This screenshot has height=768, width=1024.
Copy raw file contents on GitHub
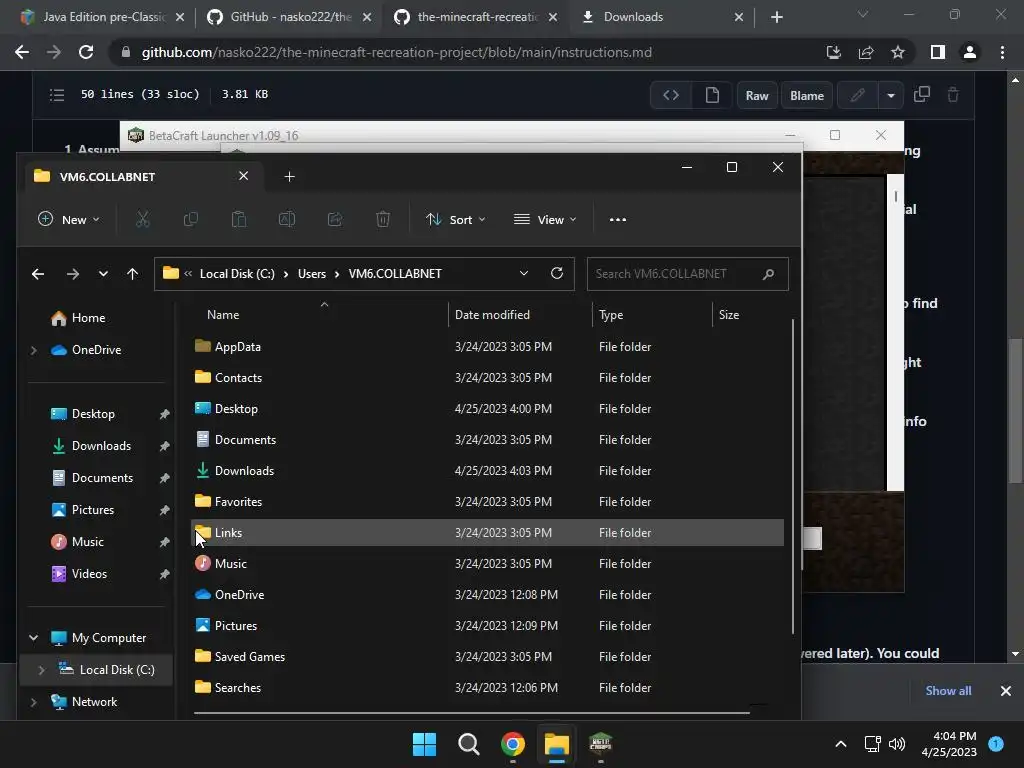coord(921,95)
